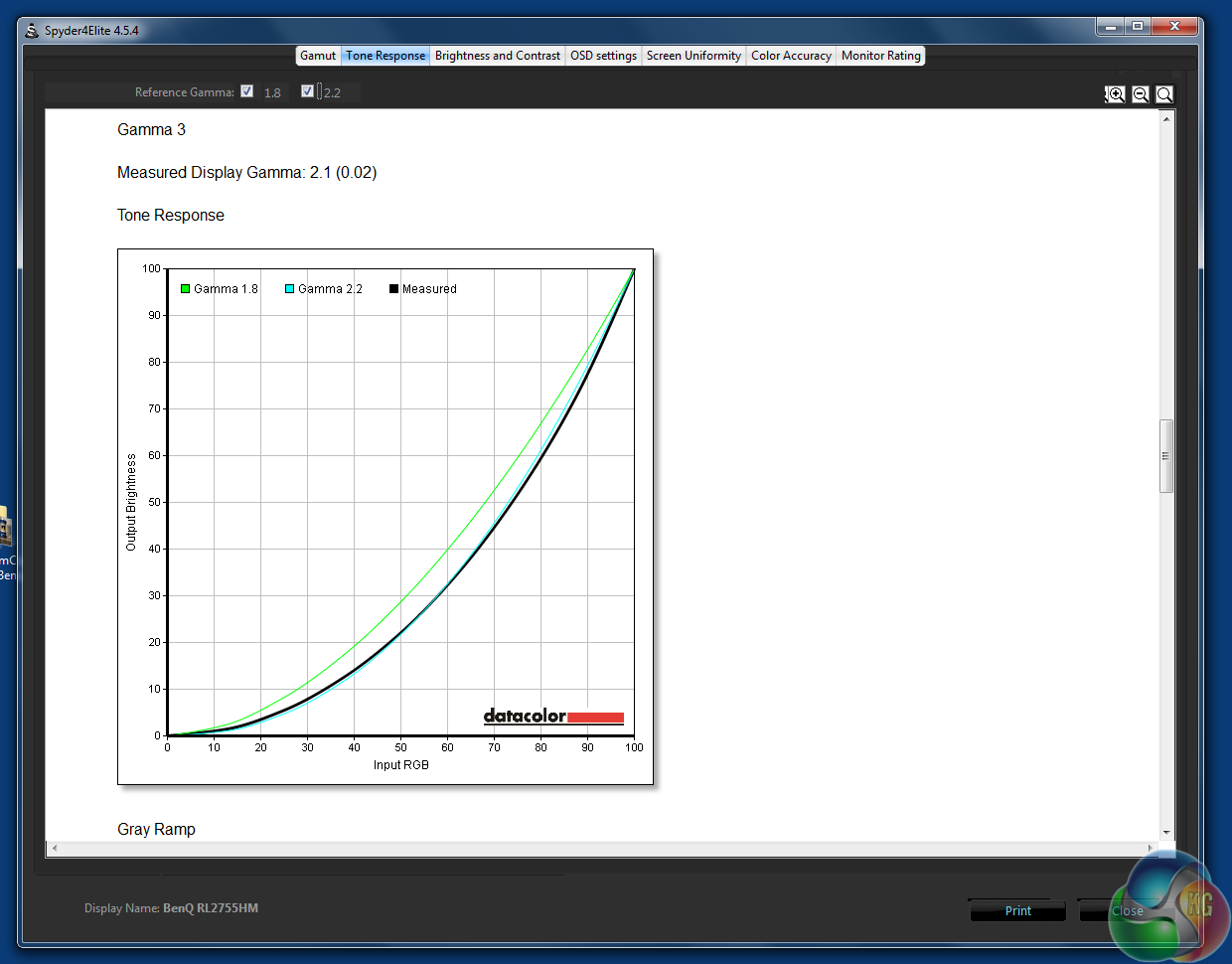Screen dimensions: 1232x964
Task: Open the Color Accuracy tab
Action: pyautogui.click(x=791, y=56)
